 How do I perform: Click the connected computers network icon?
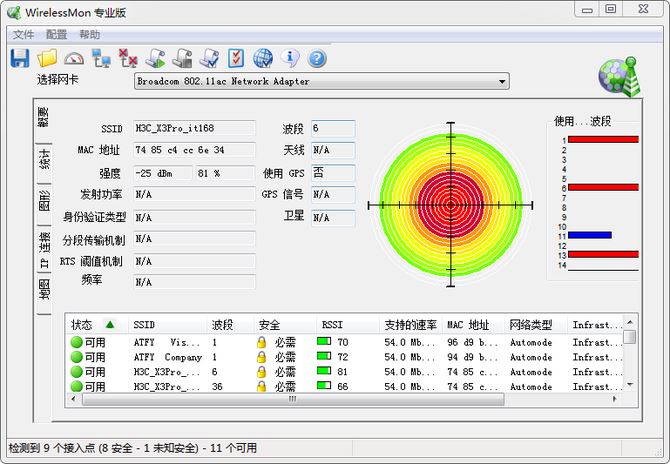tap(101, 59)
